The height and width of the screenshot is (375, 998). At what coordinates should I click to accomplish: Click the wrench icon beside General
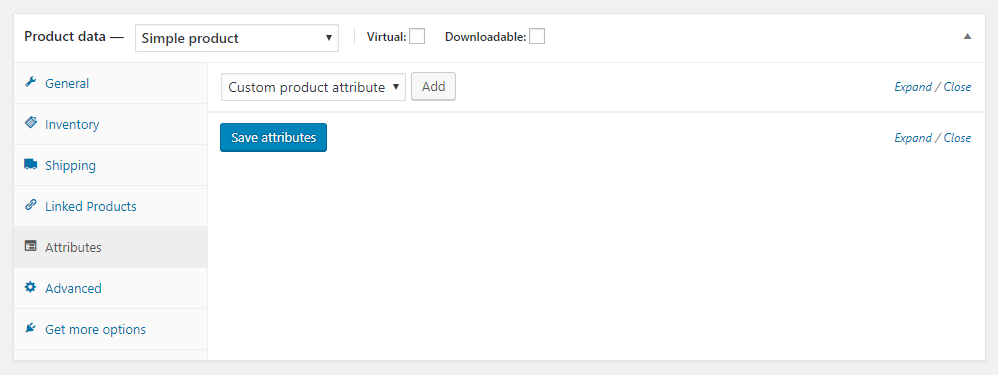(30, 83)
